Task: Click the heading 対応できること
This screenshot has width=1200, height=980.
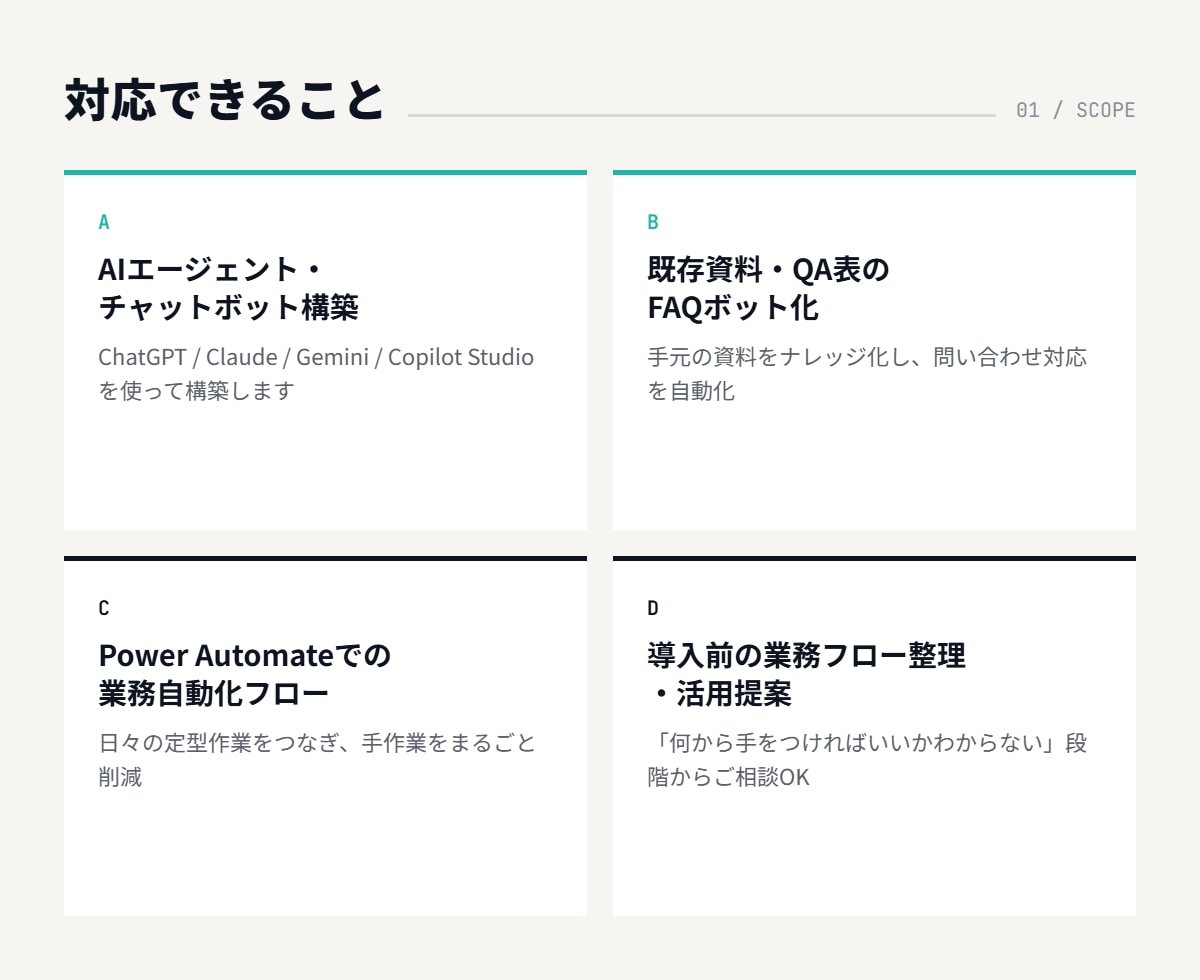Action: [x=224, y=101]
